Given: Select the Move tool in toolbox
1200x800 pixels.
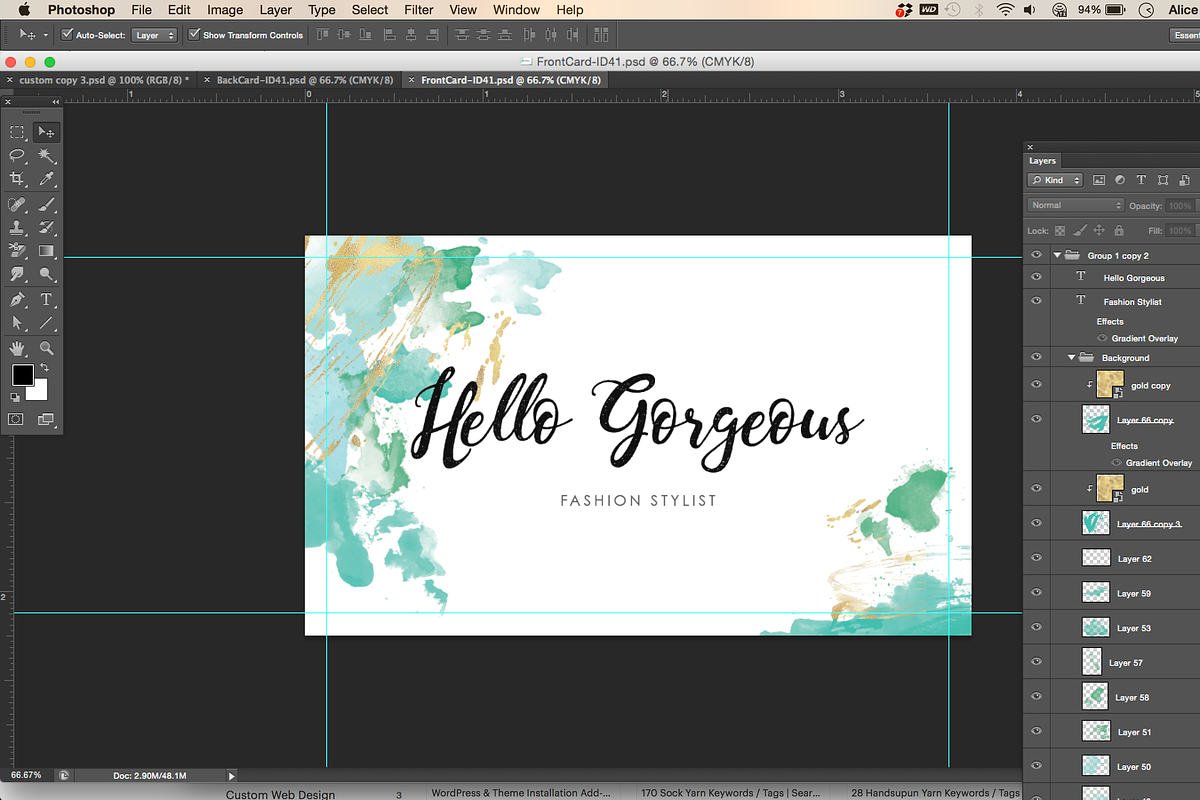Looking at the screenshot, I should 46,132.
